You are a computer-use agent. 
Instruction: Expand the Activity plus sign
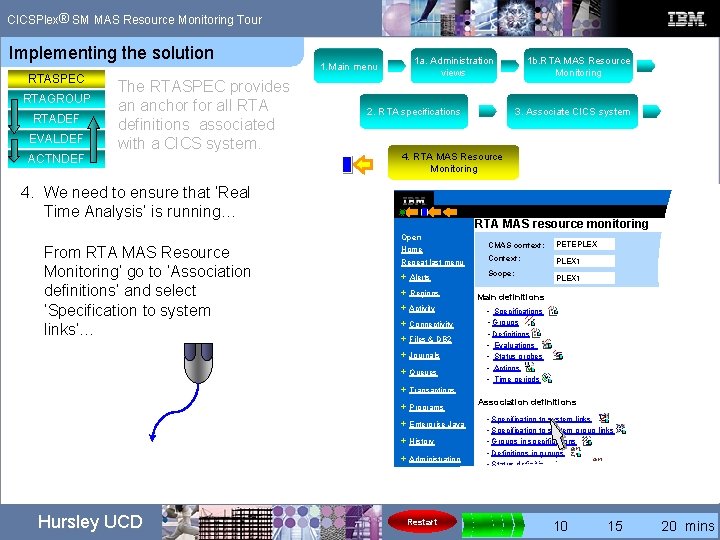tap(403, 308)
